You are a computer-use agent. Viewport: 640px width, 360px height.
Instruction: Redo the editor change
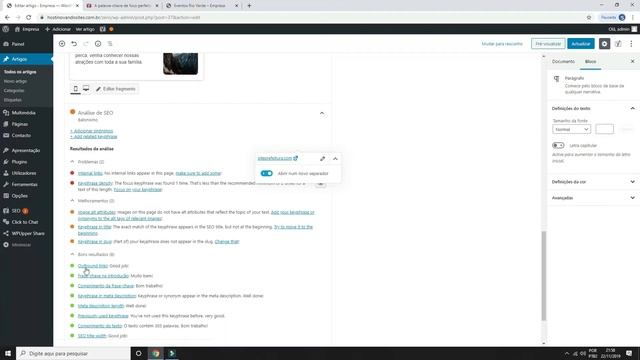click(86, 44)
